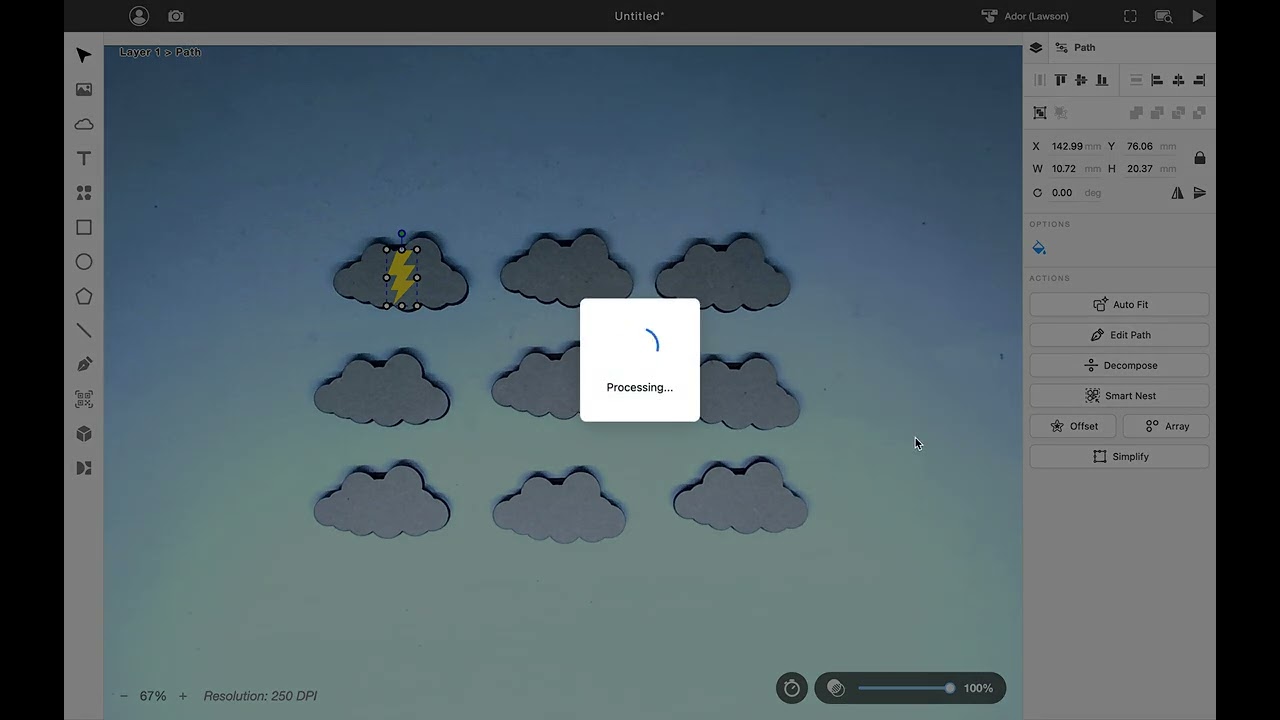Click the Resolution: 250 DPI label
This screenshot has height=720, width=1280.
[260, 696]
